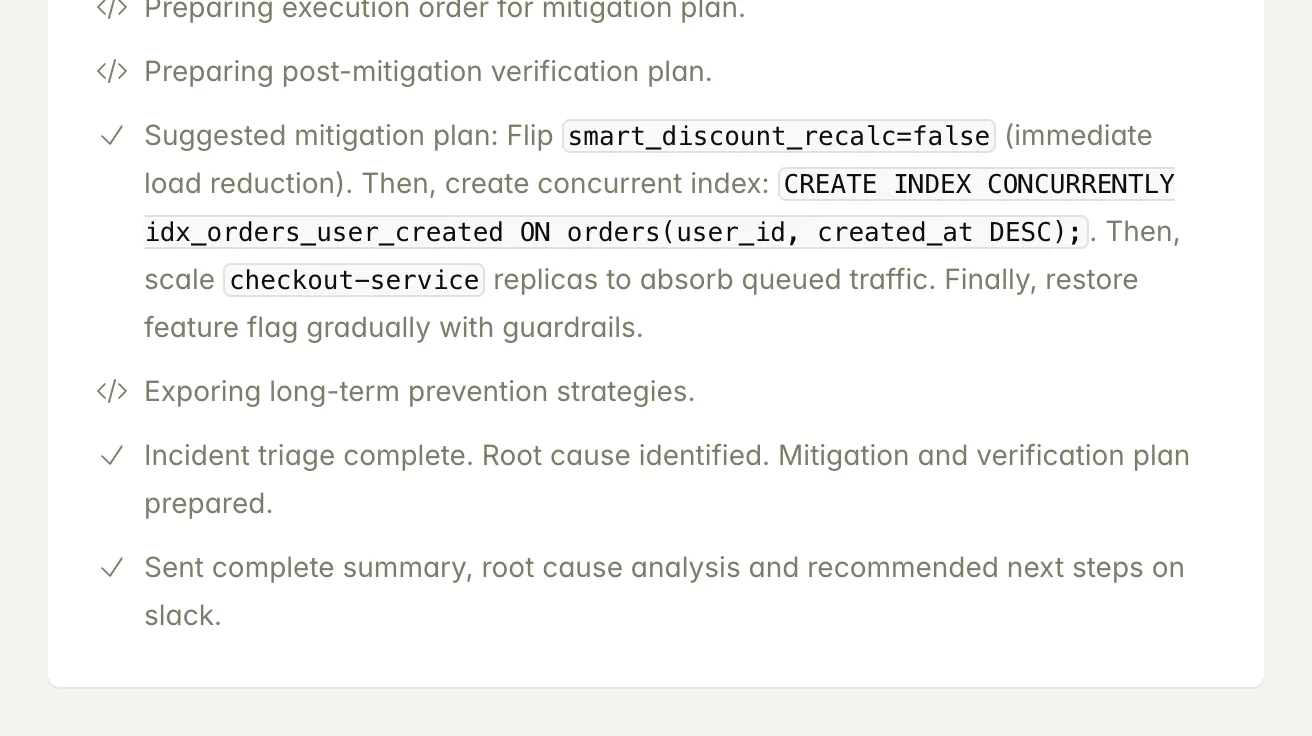The image size is (1312, 736).
Task: Click code icon beside post-mitigation verification plan step
Action: 111,72
